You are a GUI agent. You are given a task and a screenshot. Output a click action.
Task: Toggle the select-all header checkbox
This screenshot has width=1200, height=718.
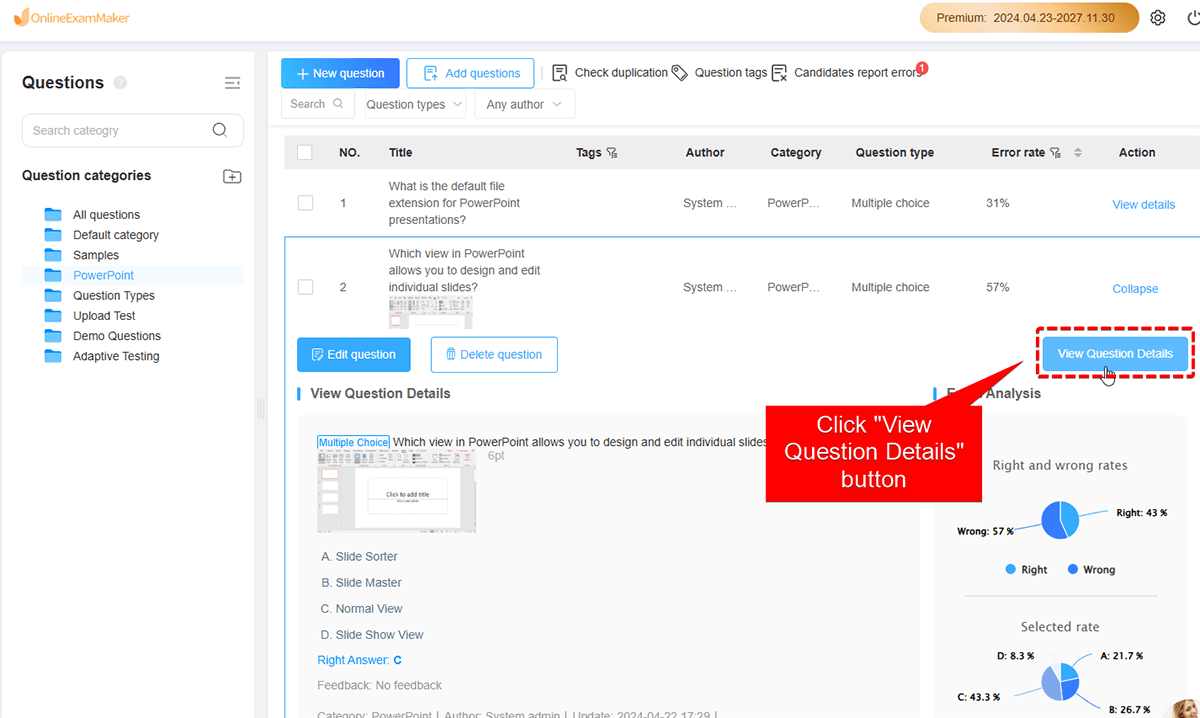305,153
